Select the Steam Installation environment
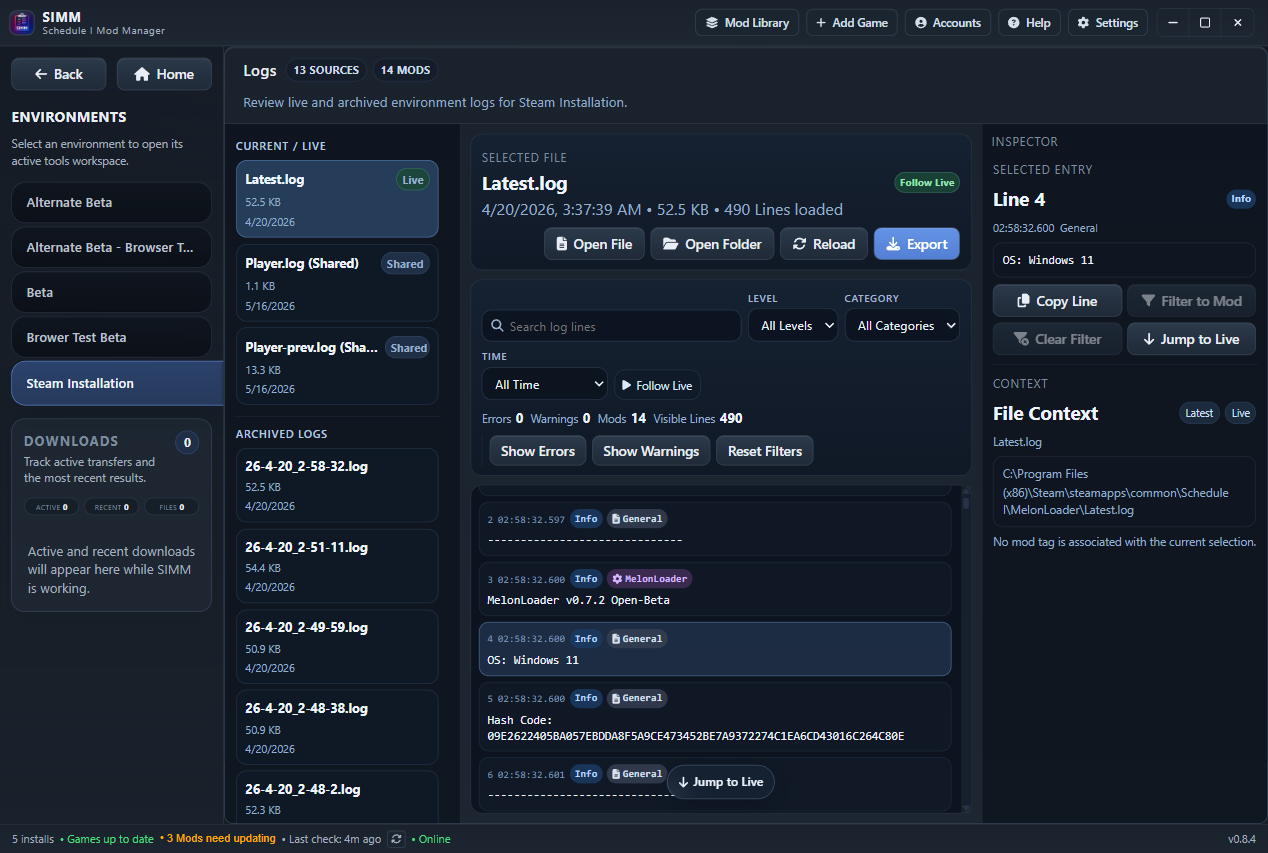 pyautogui.click(x=117, y=383)
